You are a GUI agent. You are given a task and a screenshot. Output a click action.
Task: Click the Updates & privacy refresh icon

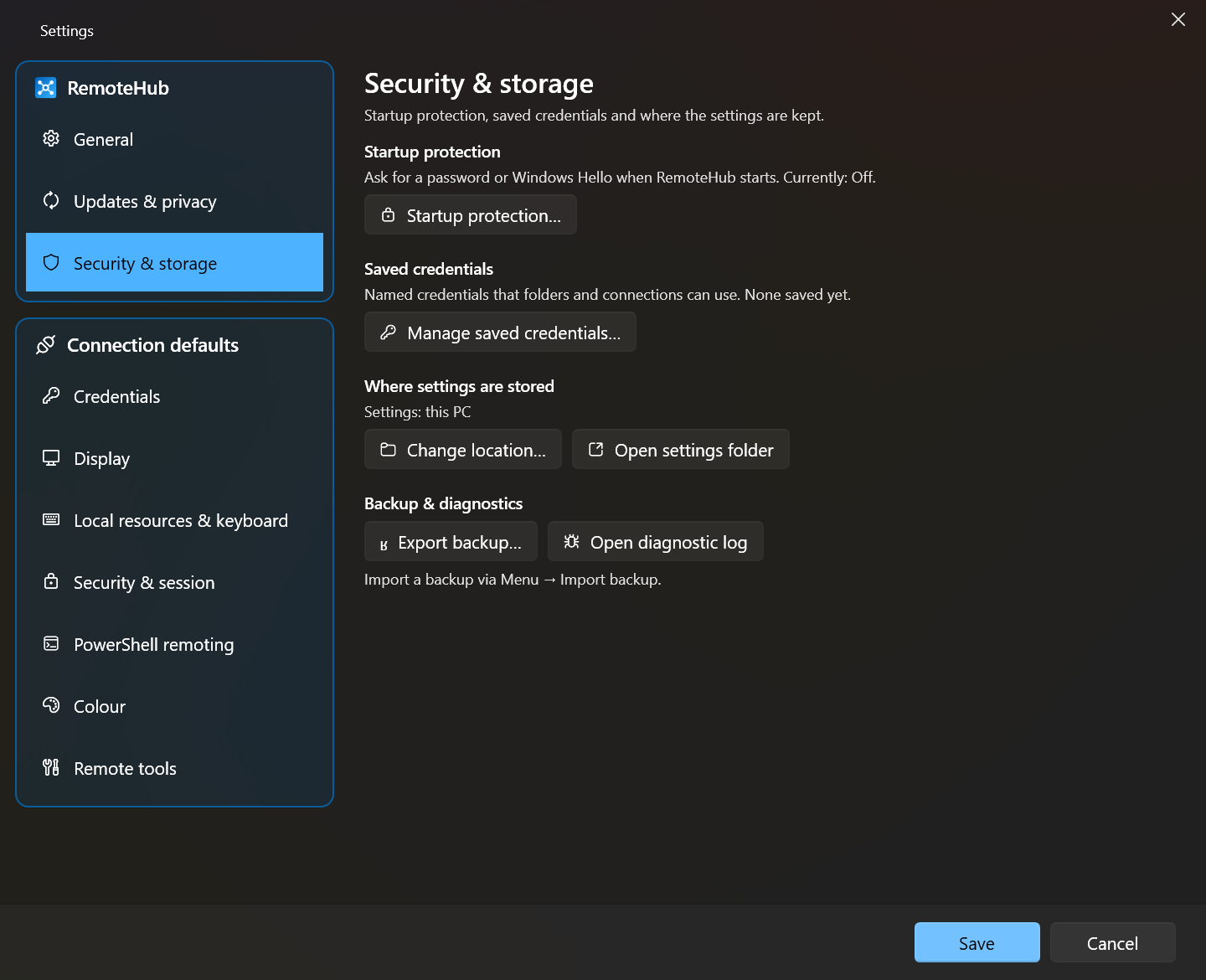click(x=51, y=201)
